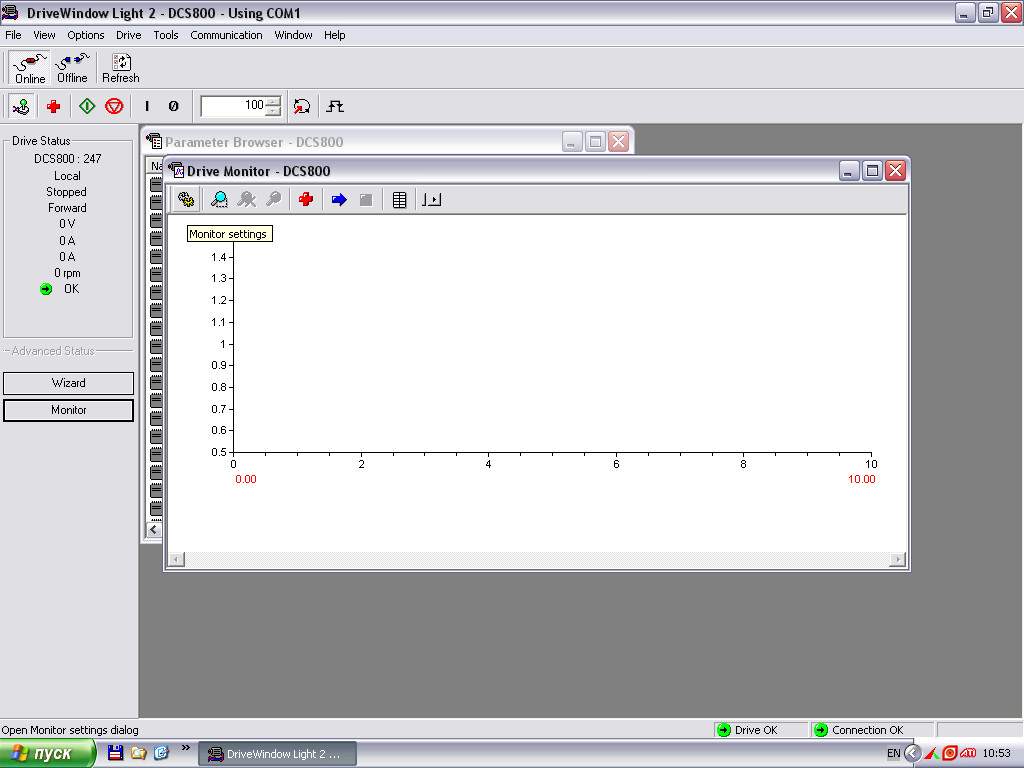Decrease reference value with down stepper
Screen dimensions: 1024x768
pos(274,111)
